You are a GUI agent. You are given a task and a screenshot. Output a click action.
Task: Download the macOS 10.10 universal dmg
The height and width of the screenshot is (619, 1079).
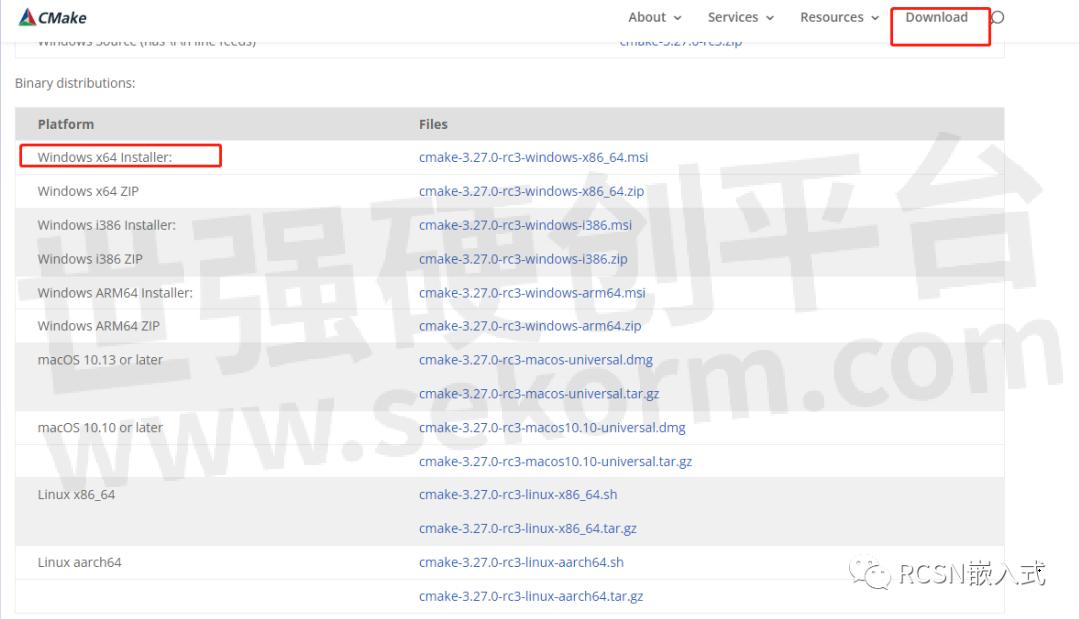[x=552, y=428]
